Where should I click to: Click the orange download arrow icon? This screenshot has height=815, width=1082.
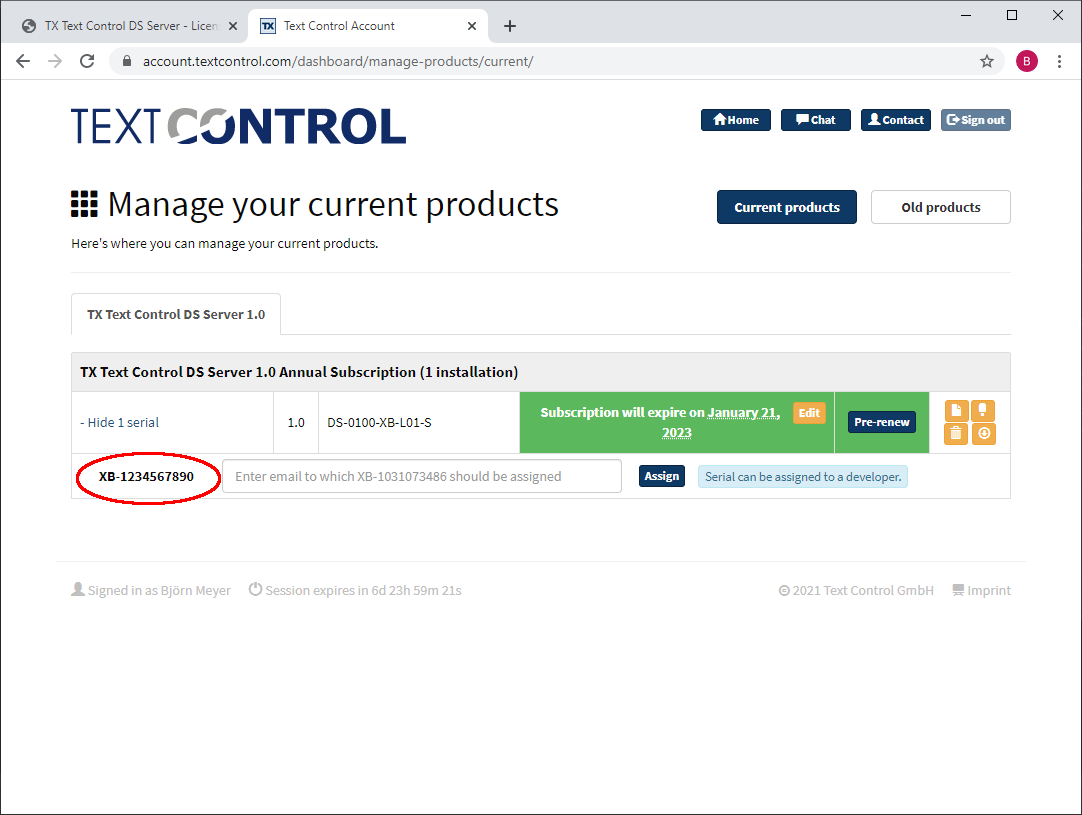tap(984, 434)
